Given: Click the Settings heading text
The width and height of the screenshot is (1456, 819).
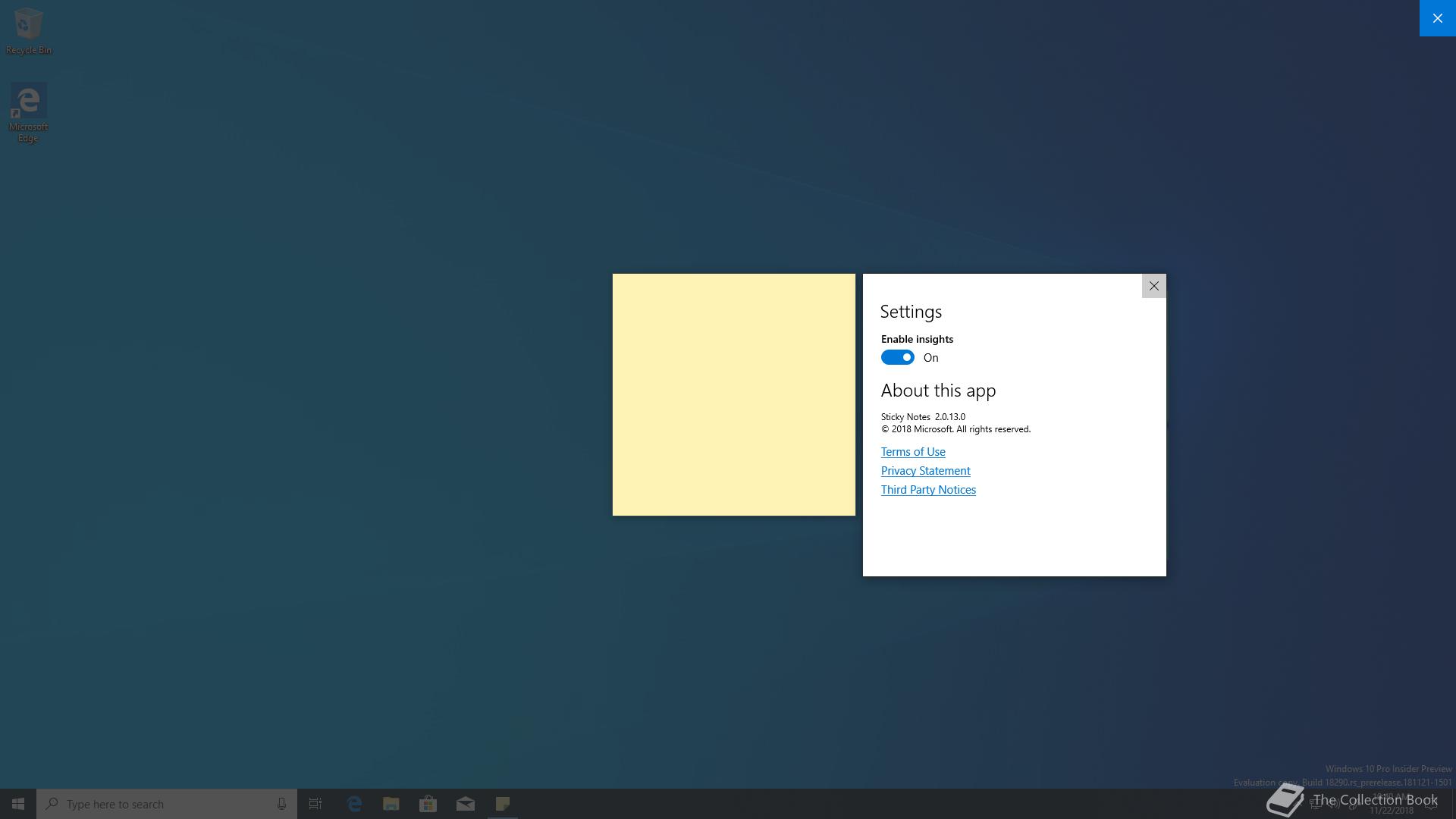Looking at the screenshot, I should point(911,312).
